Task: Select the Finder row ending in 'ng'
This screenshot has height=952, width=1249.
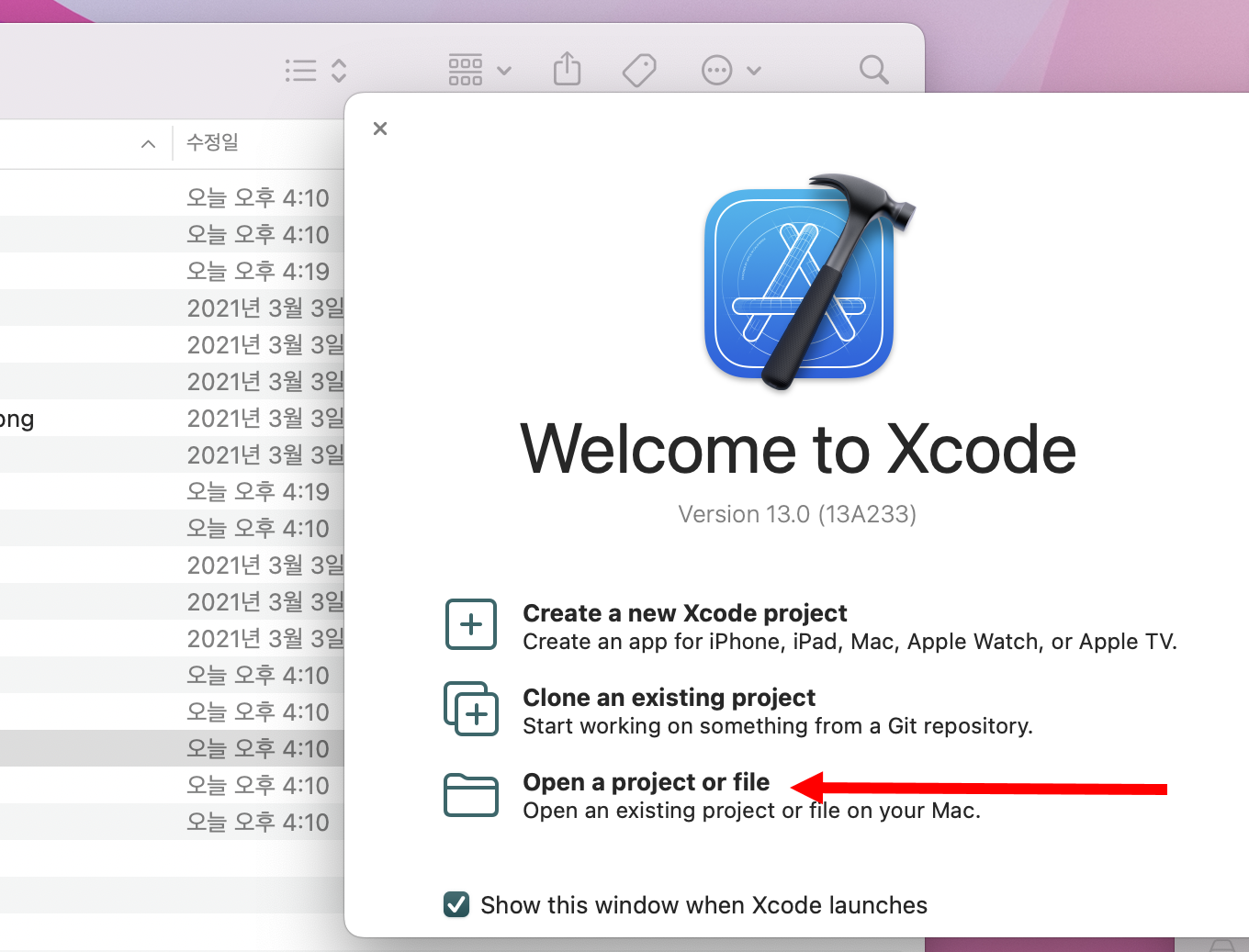Action: [172, 419]
